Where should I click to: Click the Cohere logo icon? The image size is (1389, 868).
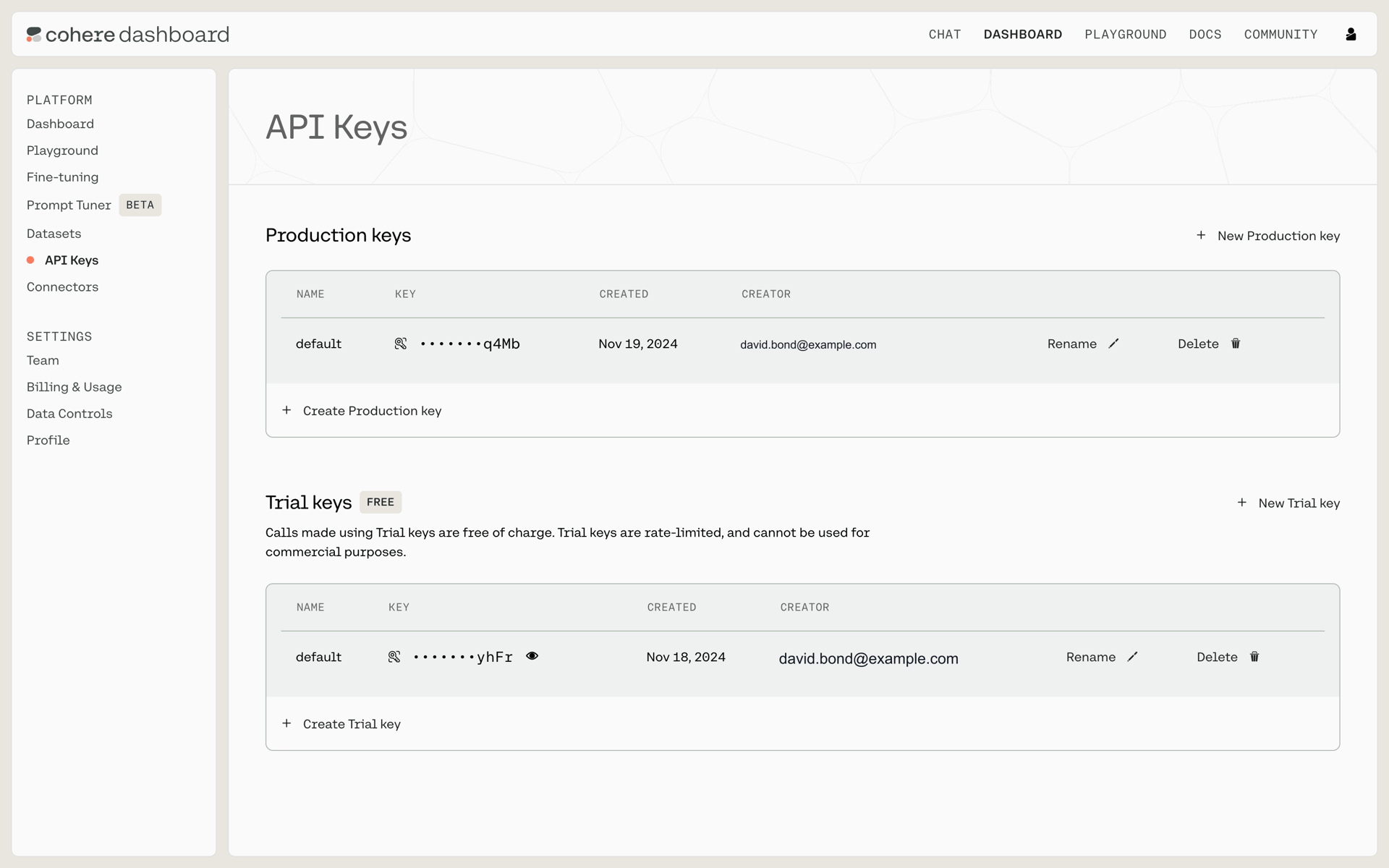(34, 34)
